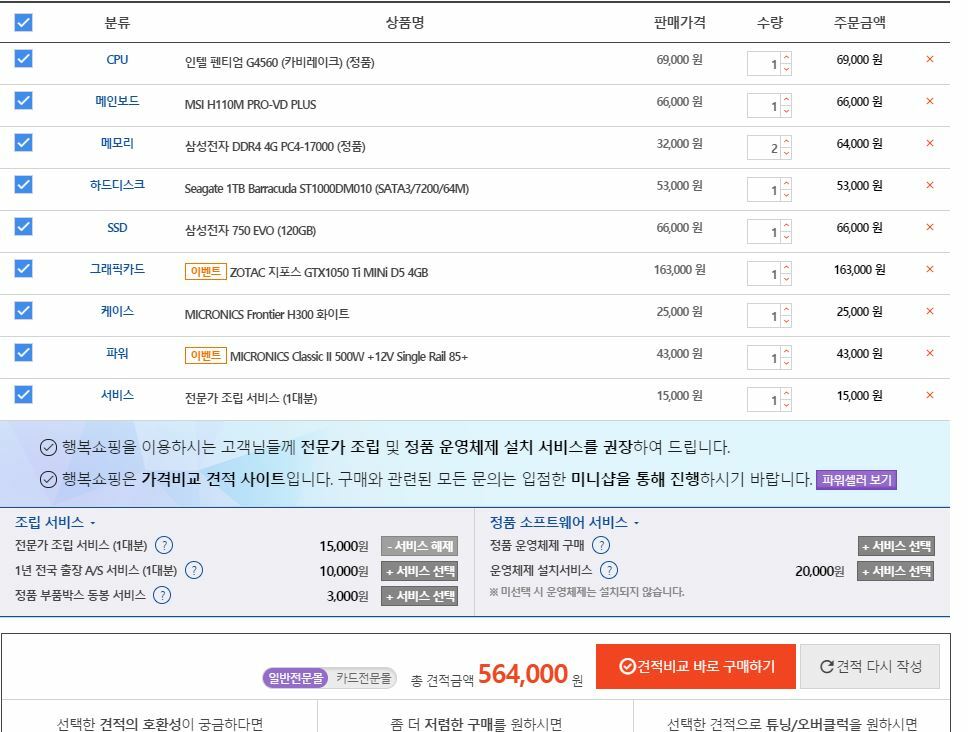This screenshot has height=732, width=968.
Task: Collapse the 정품 소프트웨어 서비스 section
Action: pos(564,522)
